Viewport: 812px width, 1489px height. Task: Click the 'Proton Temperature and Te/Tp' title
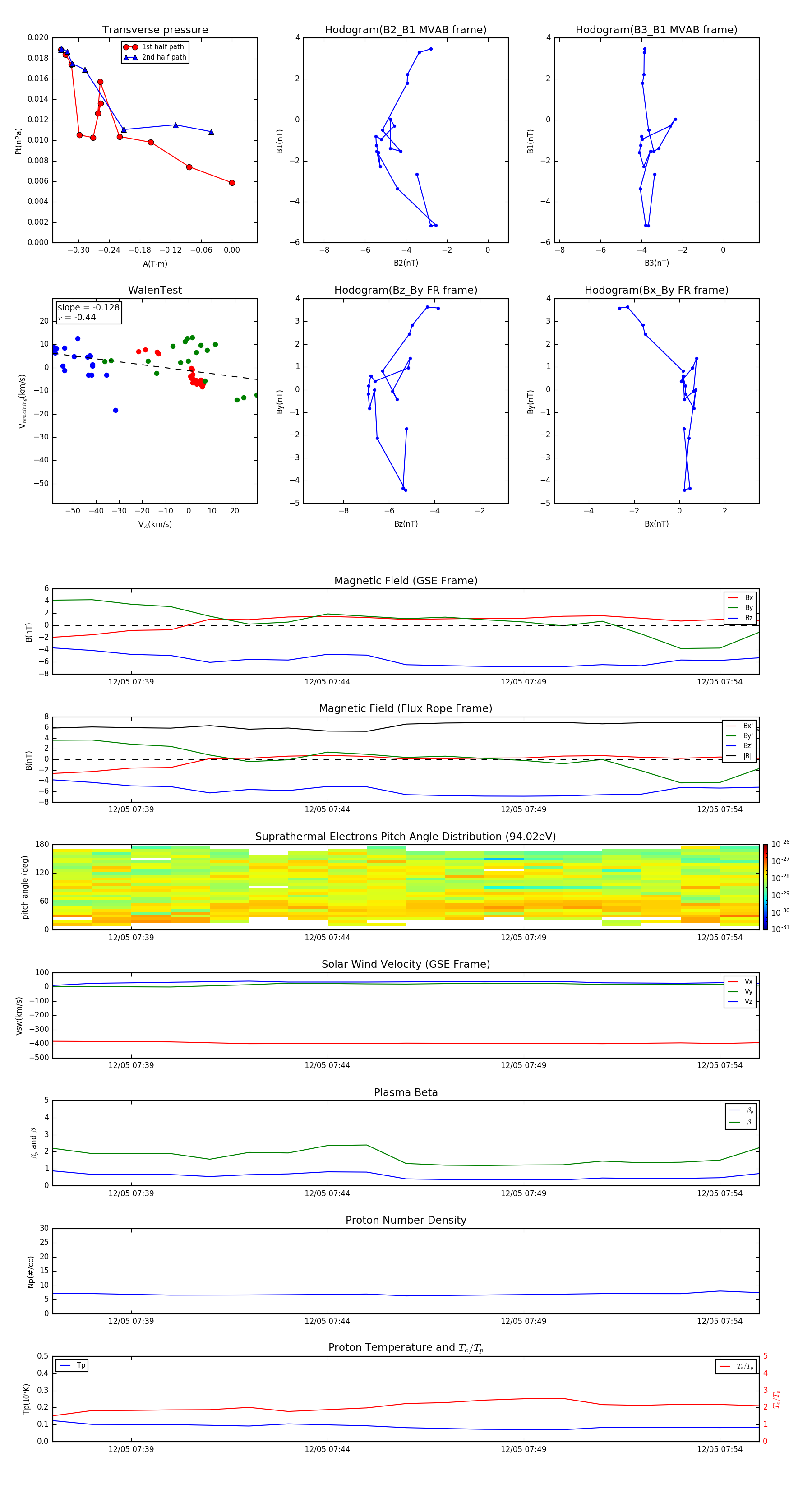pyautogui.click(x=406, y=1348)
